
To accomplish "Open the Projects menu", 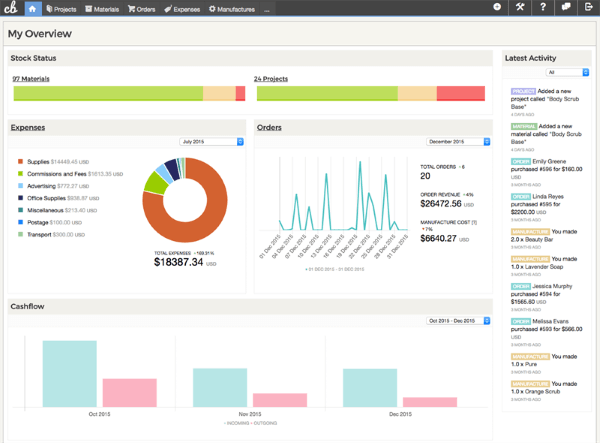I will pyautogui.click(x=62, y=8).
